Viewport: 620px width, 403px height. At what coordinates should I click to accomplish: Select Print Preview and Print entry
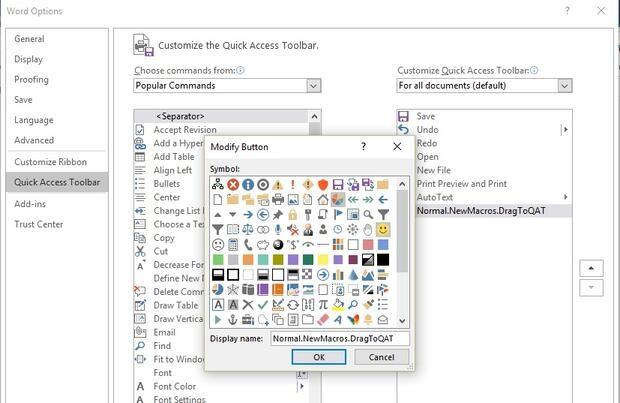(x=484, y=184)
